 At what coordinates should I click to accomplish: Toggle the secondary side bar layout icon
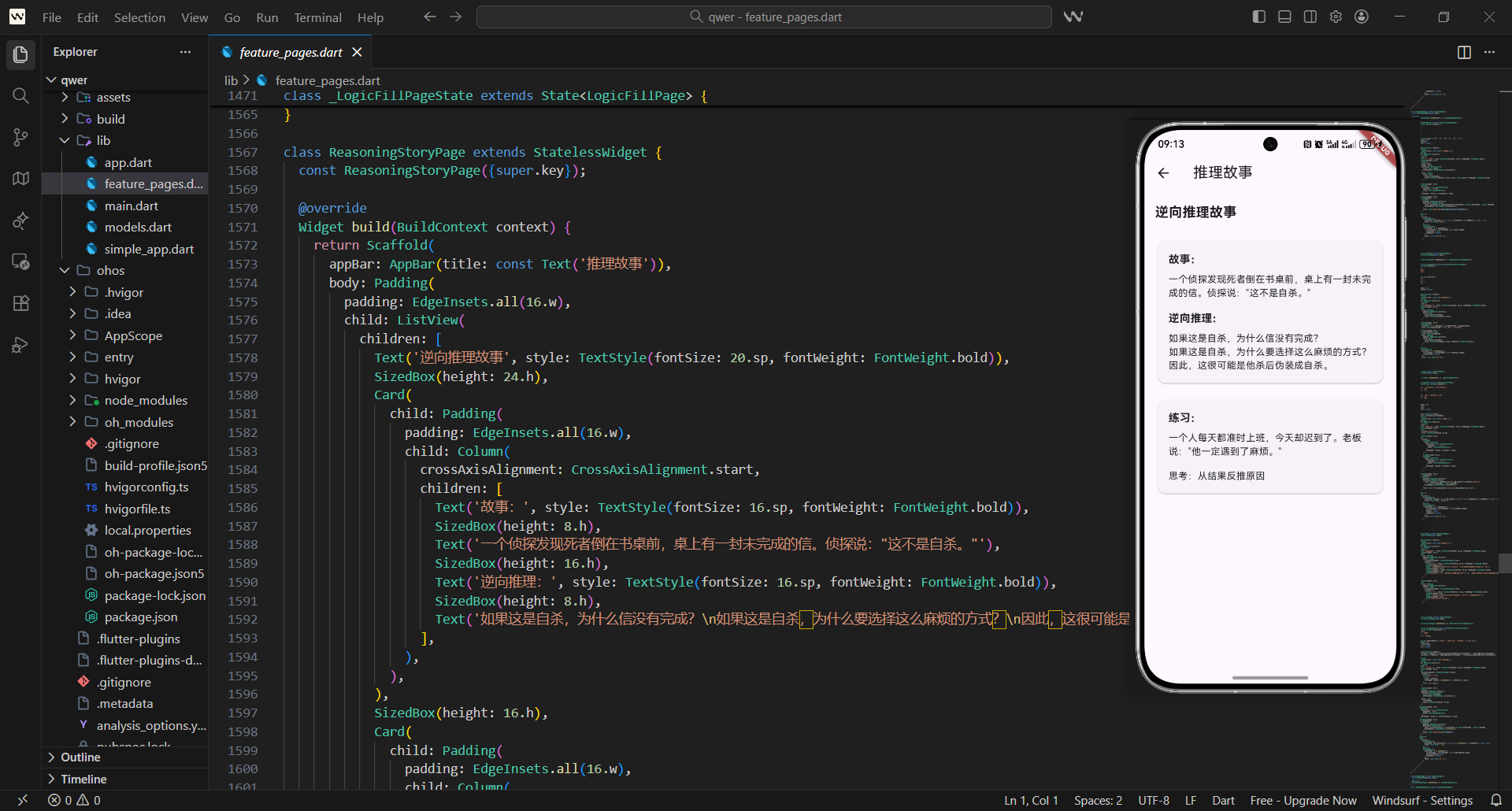tap(1310, 17)
